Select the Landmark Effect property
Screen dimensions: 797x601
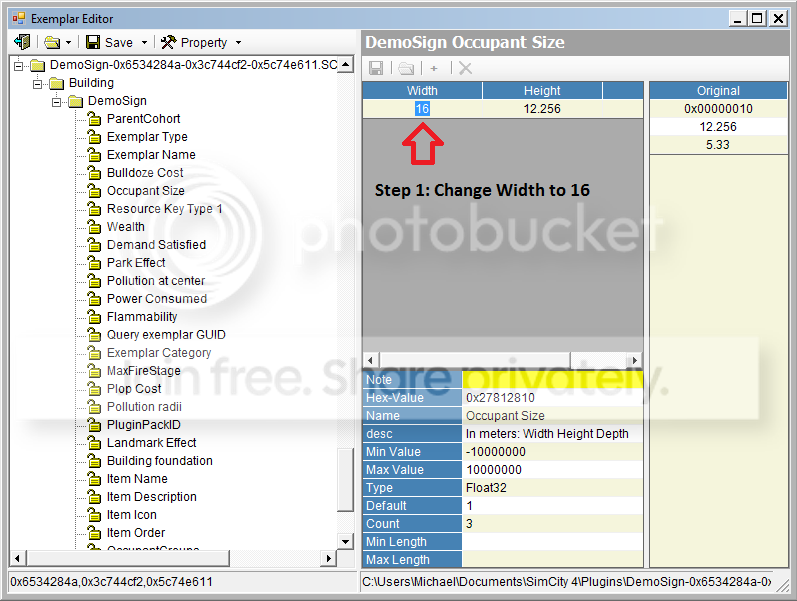point(151,443)
